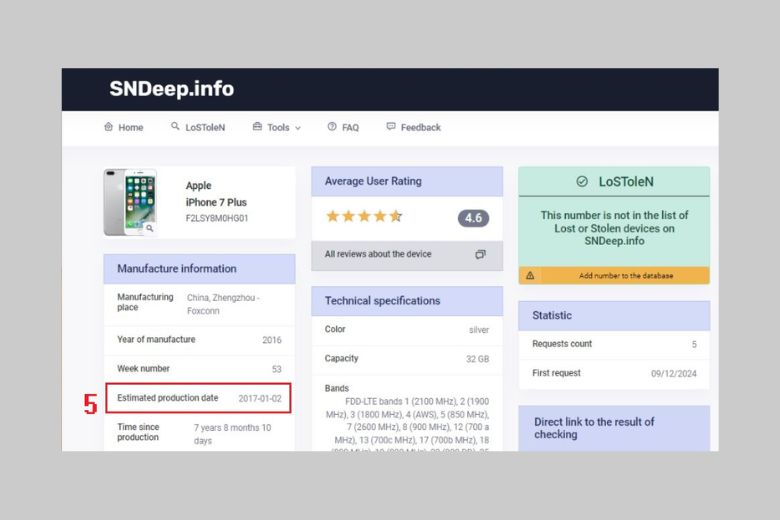Screen dimensions: 780x520
Task: Click the five-star user rating bar
Action: pos(364,216)
